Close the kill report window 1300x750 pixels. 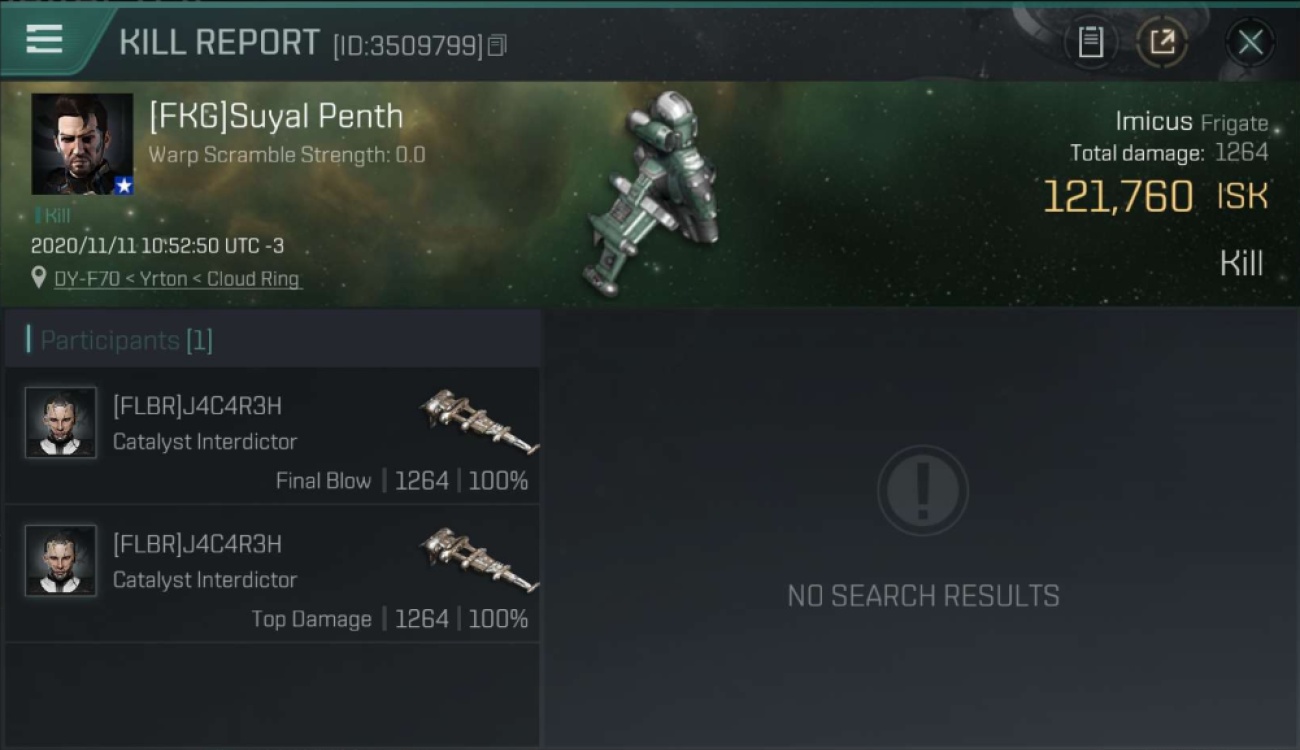pos(1250,42)
